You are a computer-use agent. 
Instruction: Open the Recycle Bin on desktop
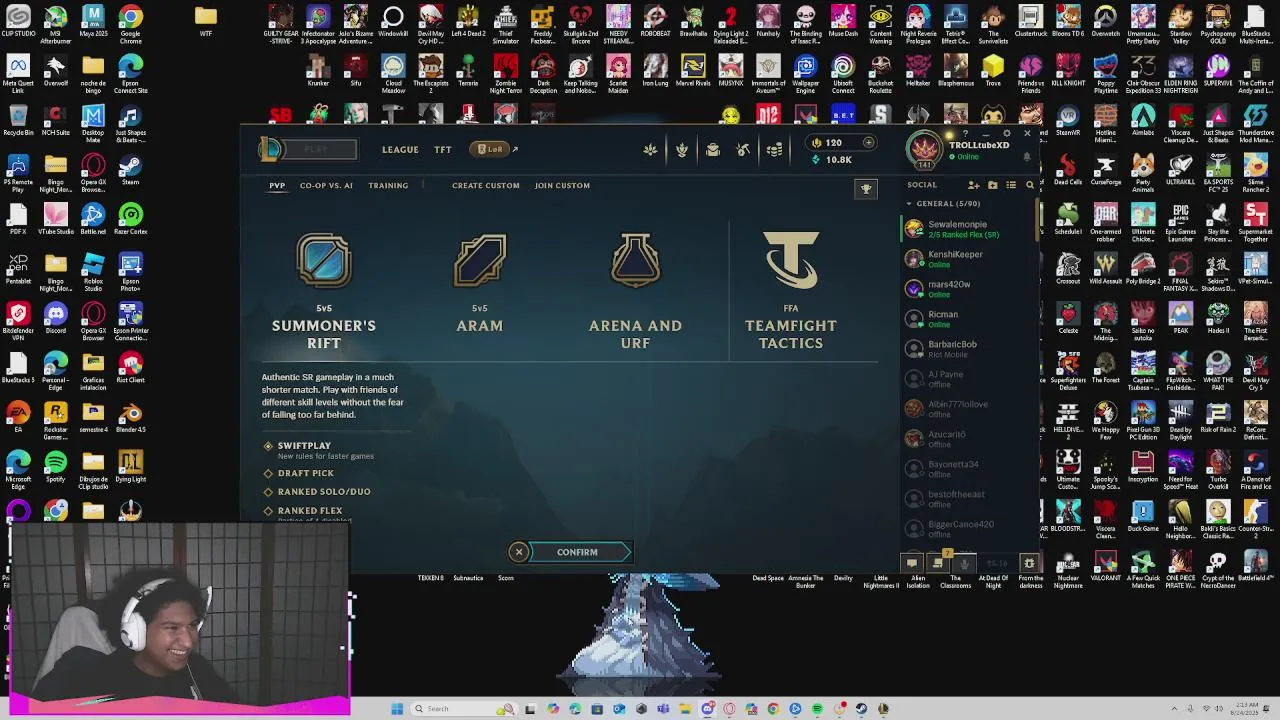pos(18,119)
